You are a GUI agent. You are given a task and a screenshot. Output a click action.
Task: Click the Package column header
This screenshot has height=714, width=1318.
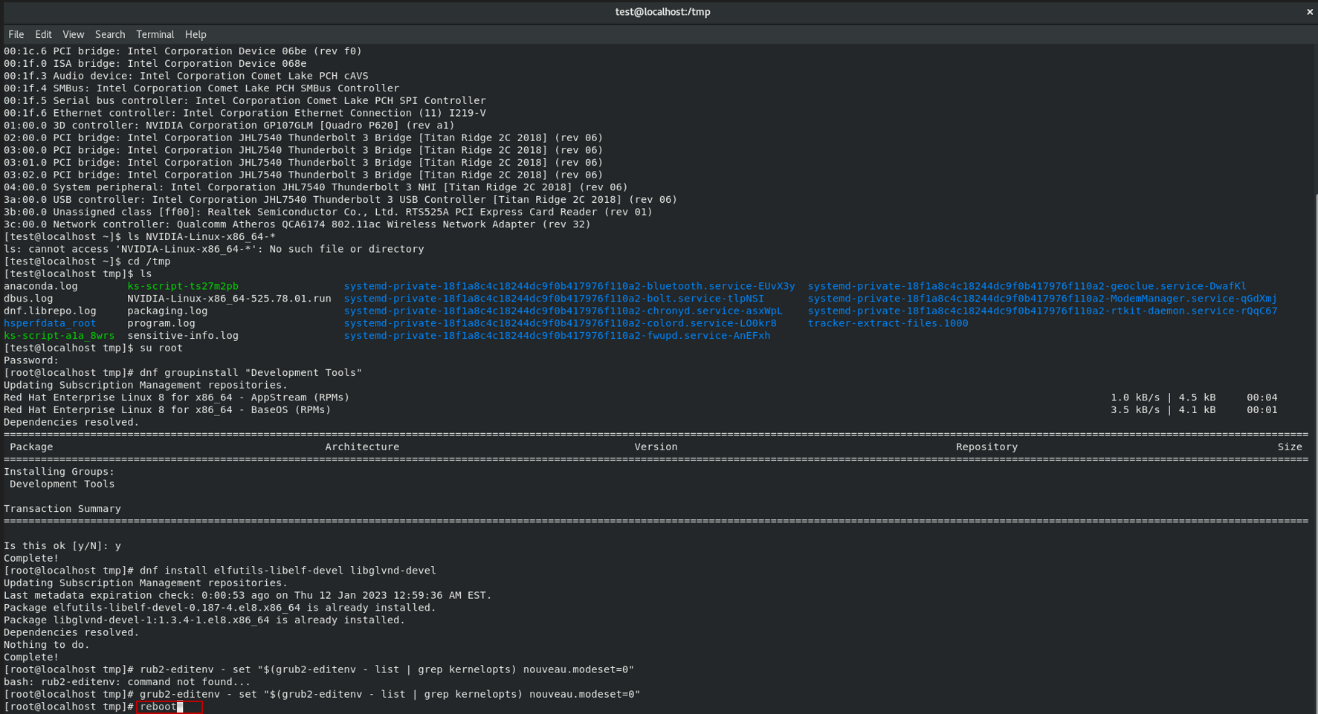coord(31,446)
